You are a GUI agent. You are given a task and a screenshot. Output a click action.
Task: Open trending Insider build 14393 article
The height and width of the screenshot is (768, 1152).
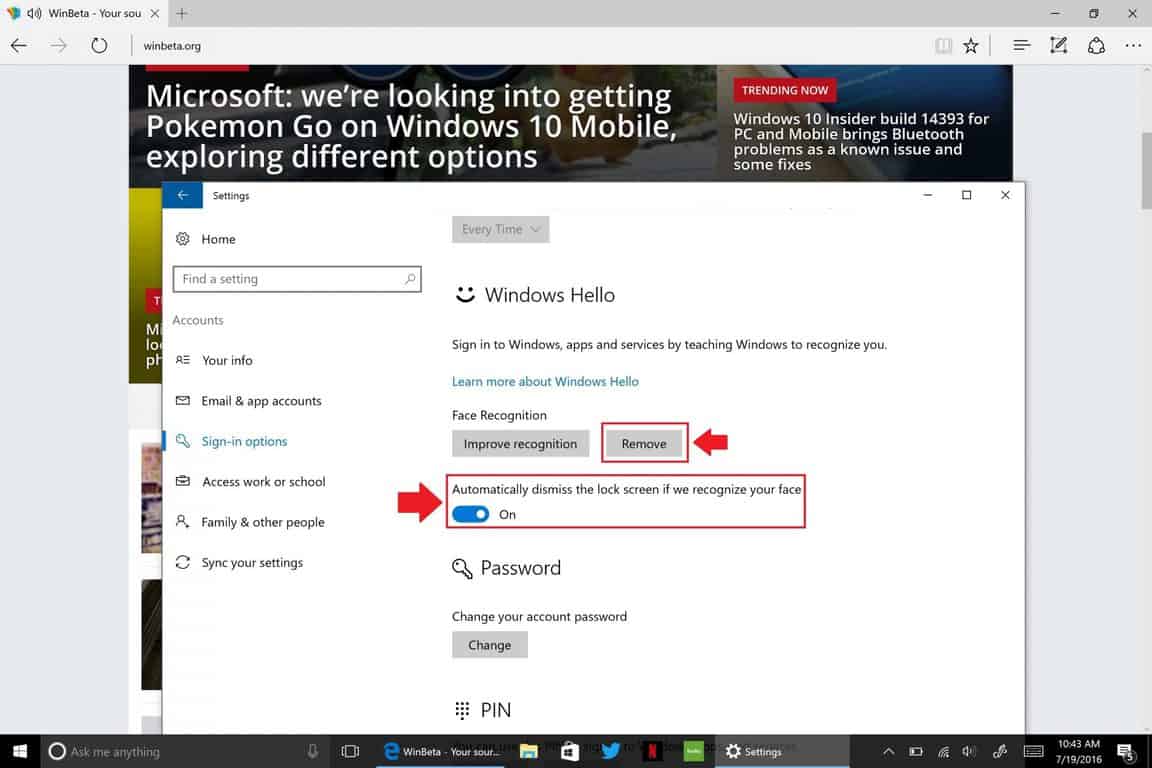[861, 141]
